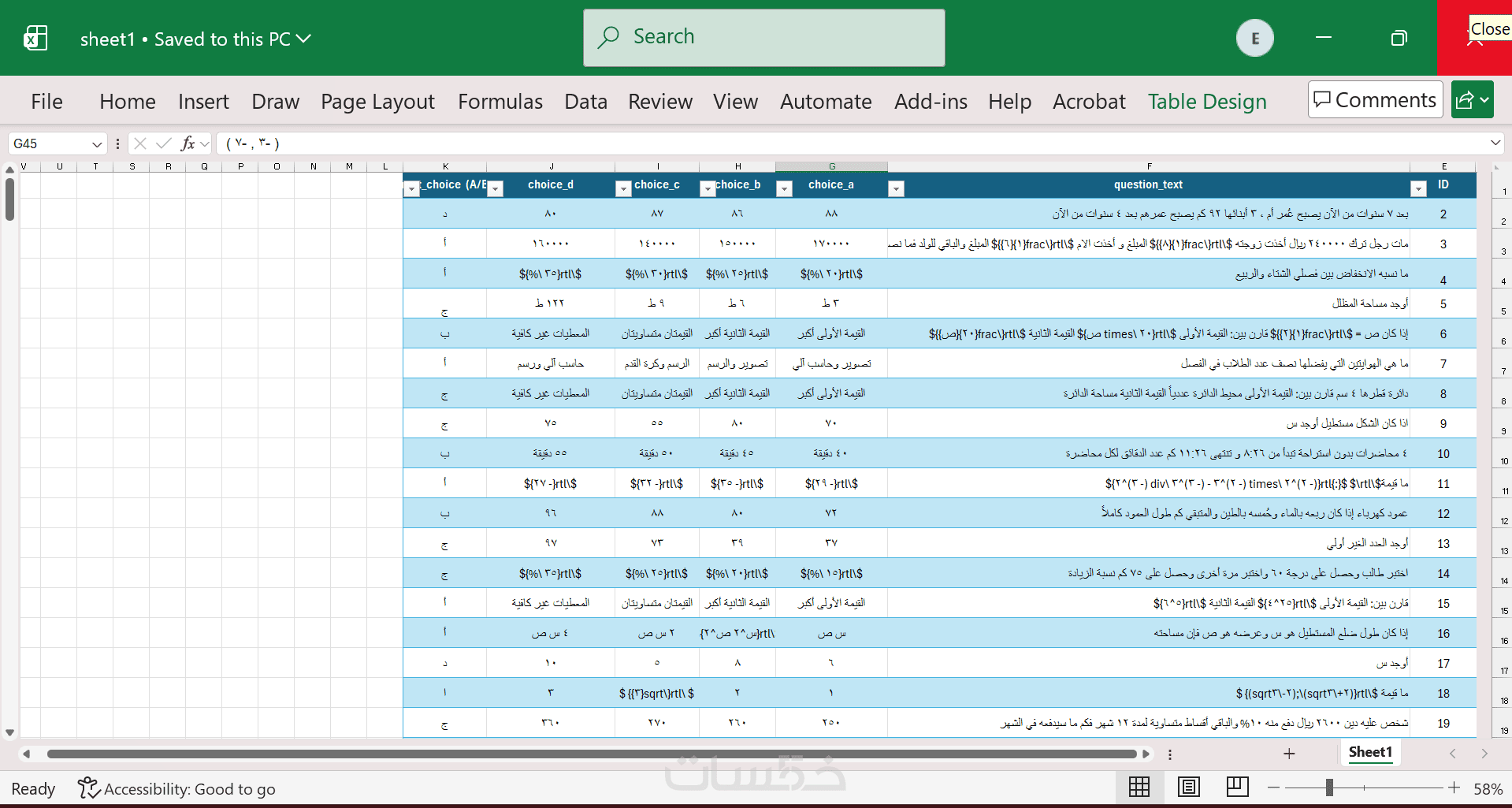Viewport: 1512px width, 808px height.
Task: Zoom in using the plus icon
Action: [1454, 788]
